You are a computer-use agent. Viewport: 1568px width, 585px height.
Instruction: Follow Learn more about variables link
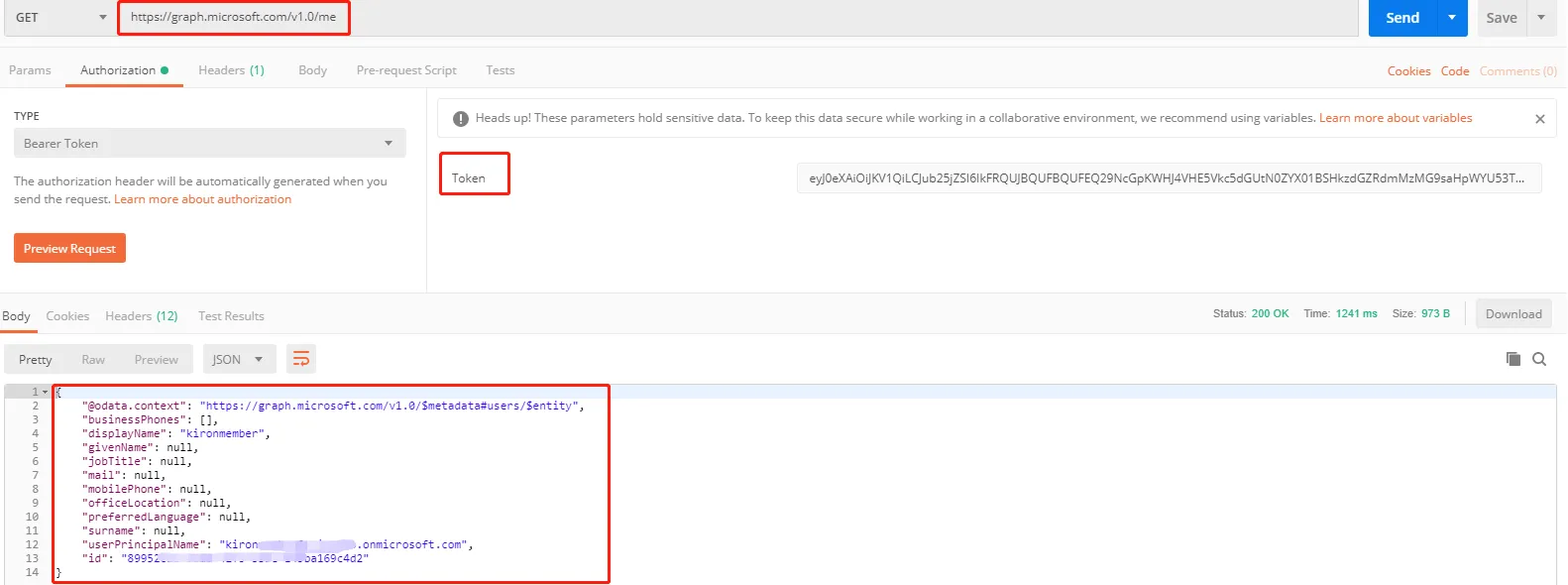1396,118
